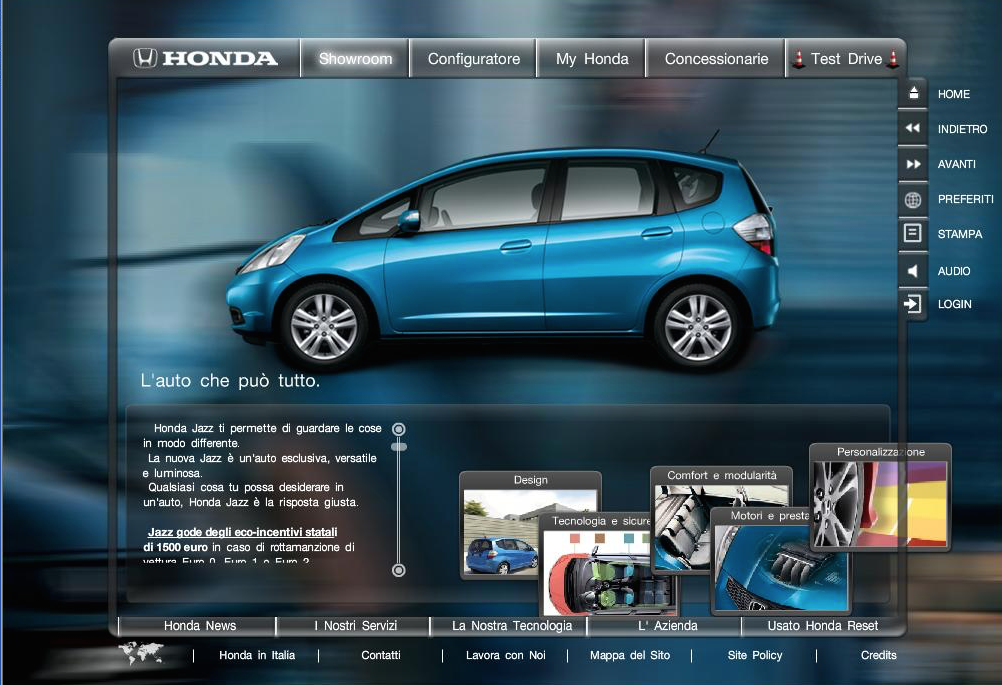1002x685 pixels.
Task: Open the L' Azienda menu
Action: coord(667,626)
